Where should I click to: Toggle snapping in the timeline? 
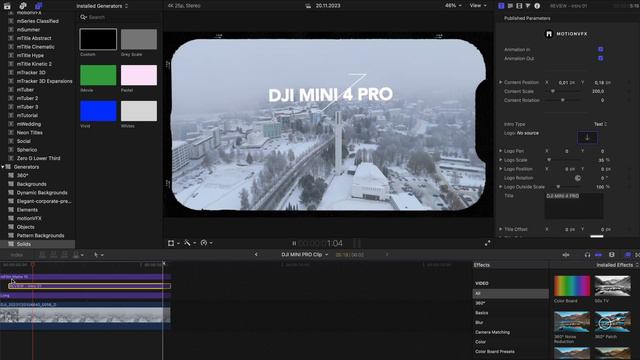598,255
